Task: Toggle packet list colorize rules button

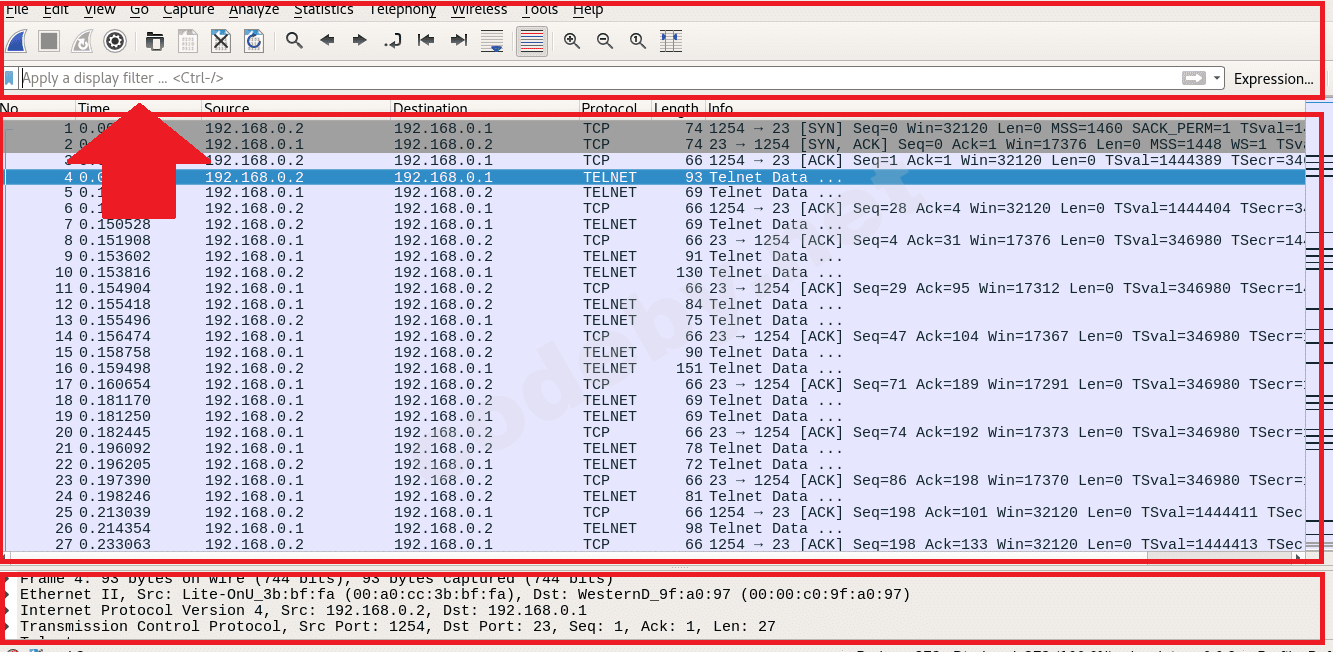Action: [532, 41]
